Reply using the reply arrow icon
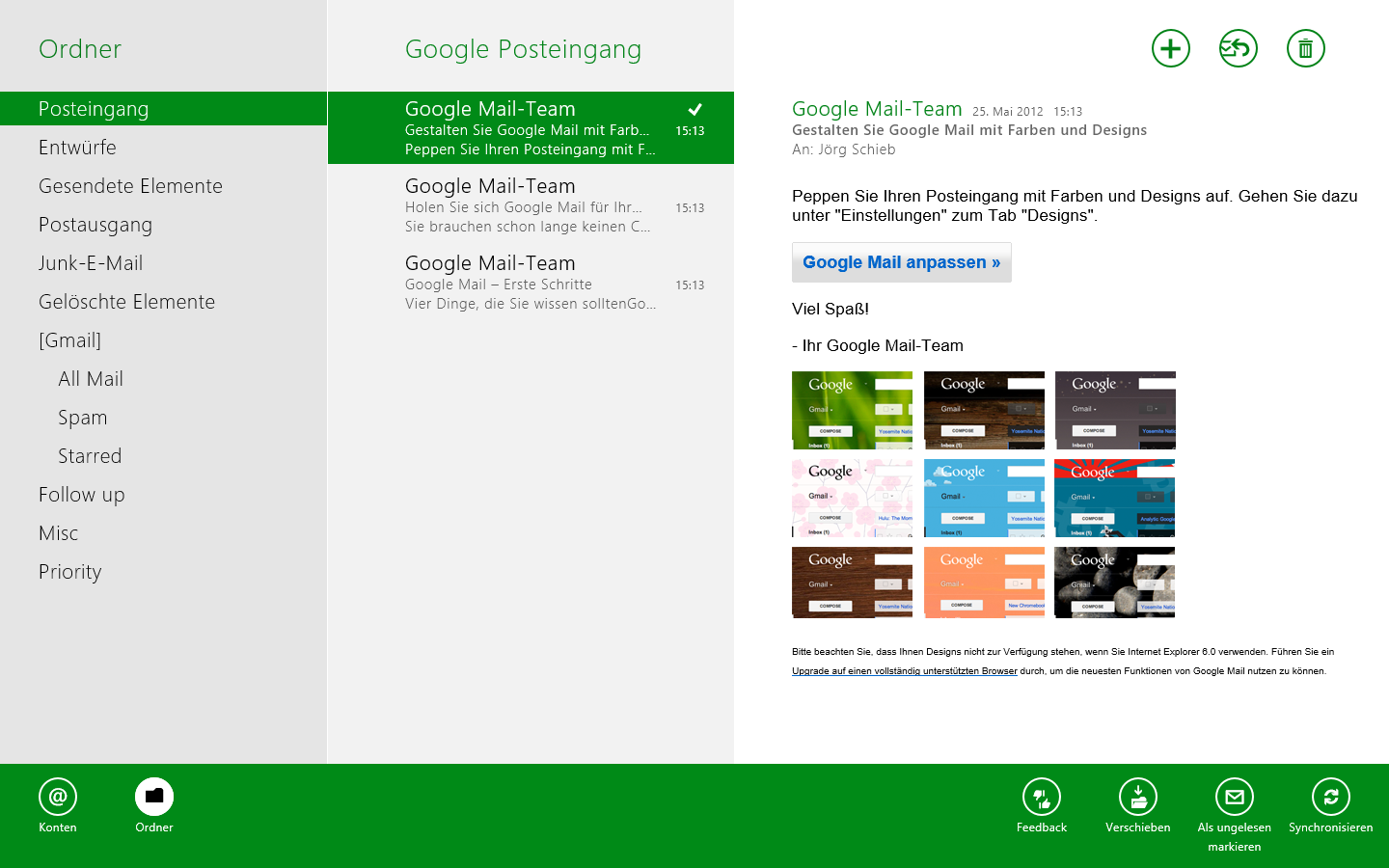The image size is (1389, 868). (x=1238, y=48)
